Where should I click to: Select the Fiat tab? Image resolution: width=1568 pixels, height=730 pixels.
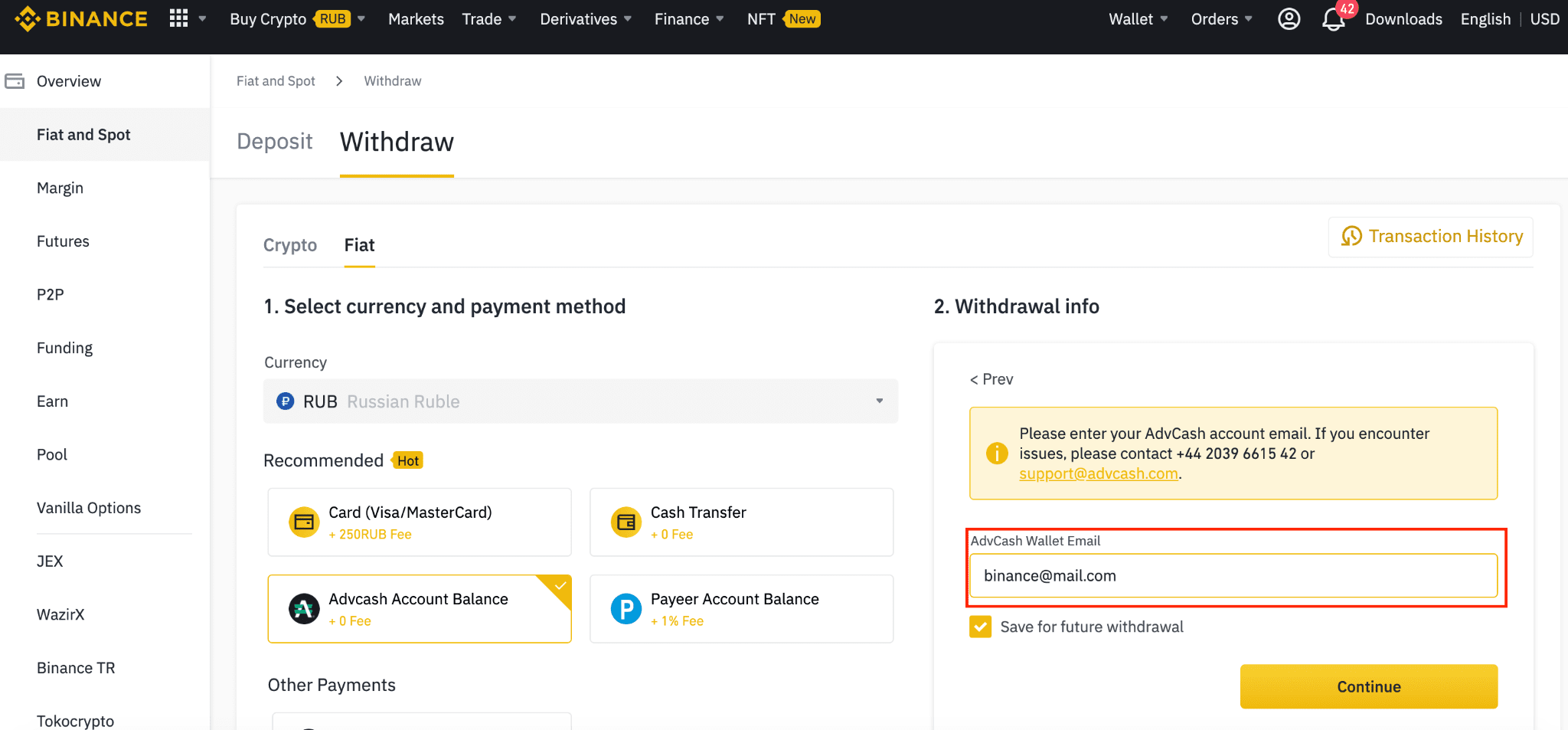click(x=359, y=245)
